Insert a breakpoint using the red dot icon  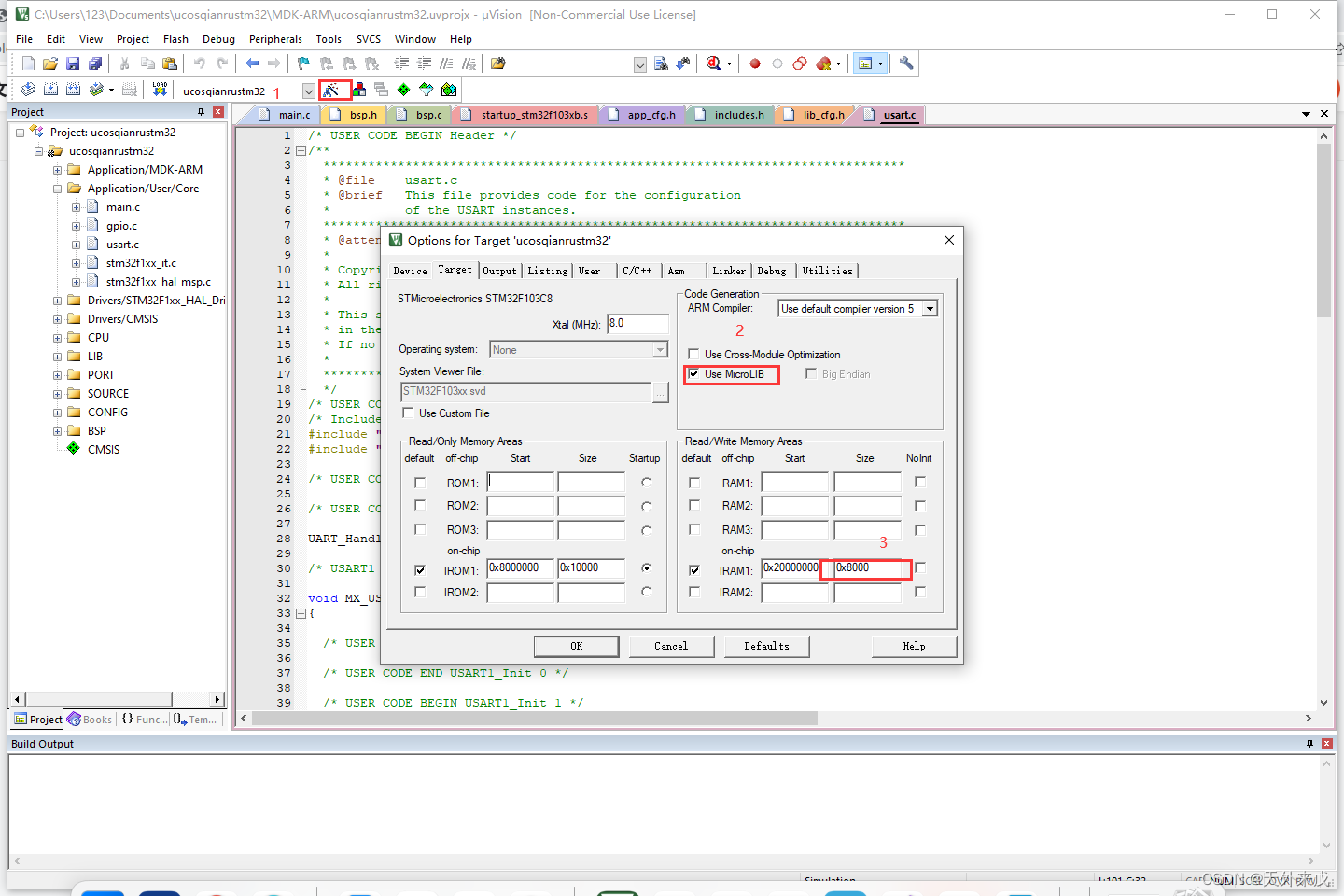click(x=755, y=63)
